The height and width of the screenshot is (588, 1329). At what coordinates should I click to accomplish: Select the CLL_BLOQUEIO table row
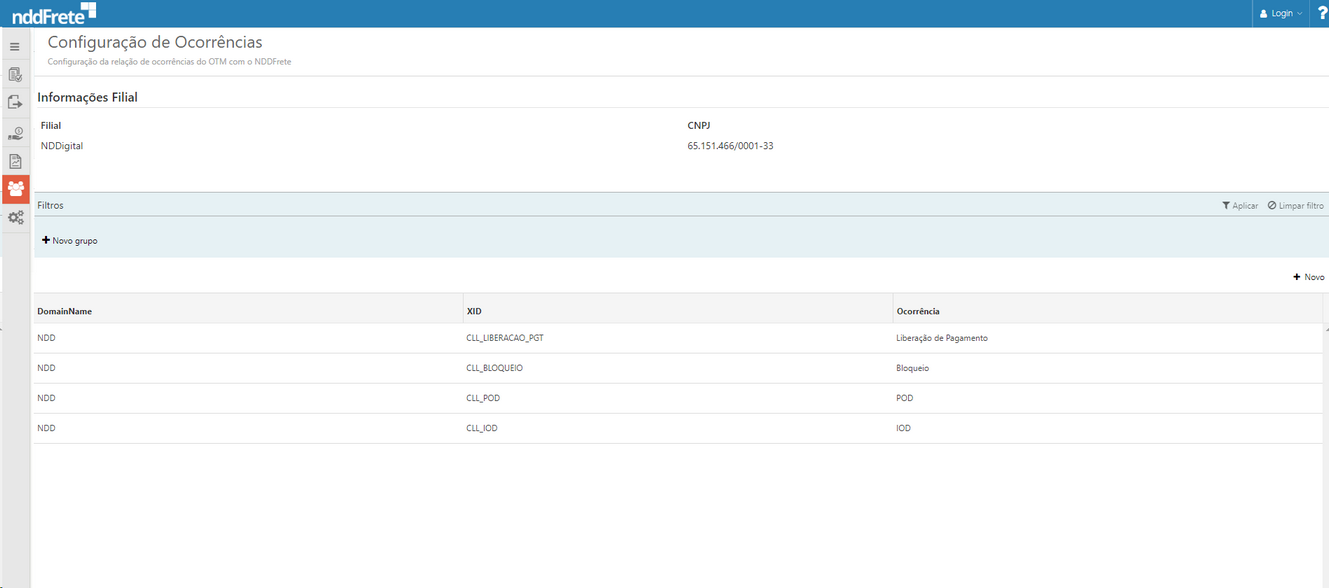[495, 368]
